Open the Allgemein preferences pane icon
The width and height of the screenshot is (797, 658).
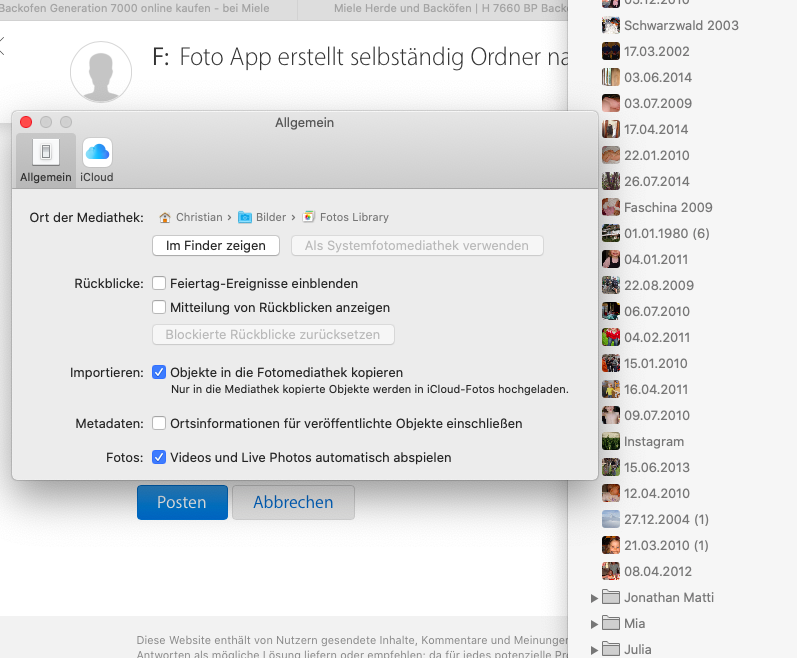(x=46, y=152)
